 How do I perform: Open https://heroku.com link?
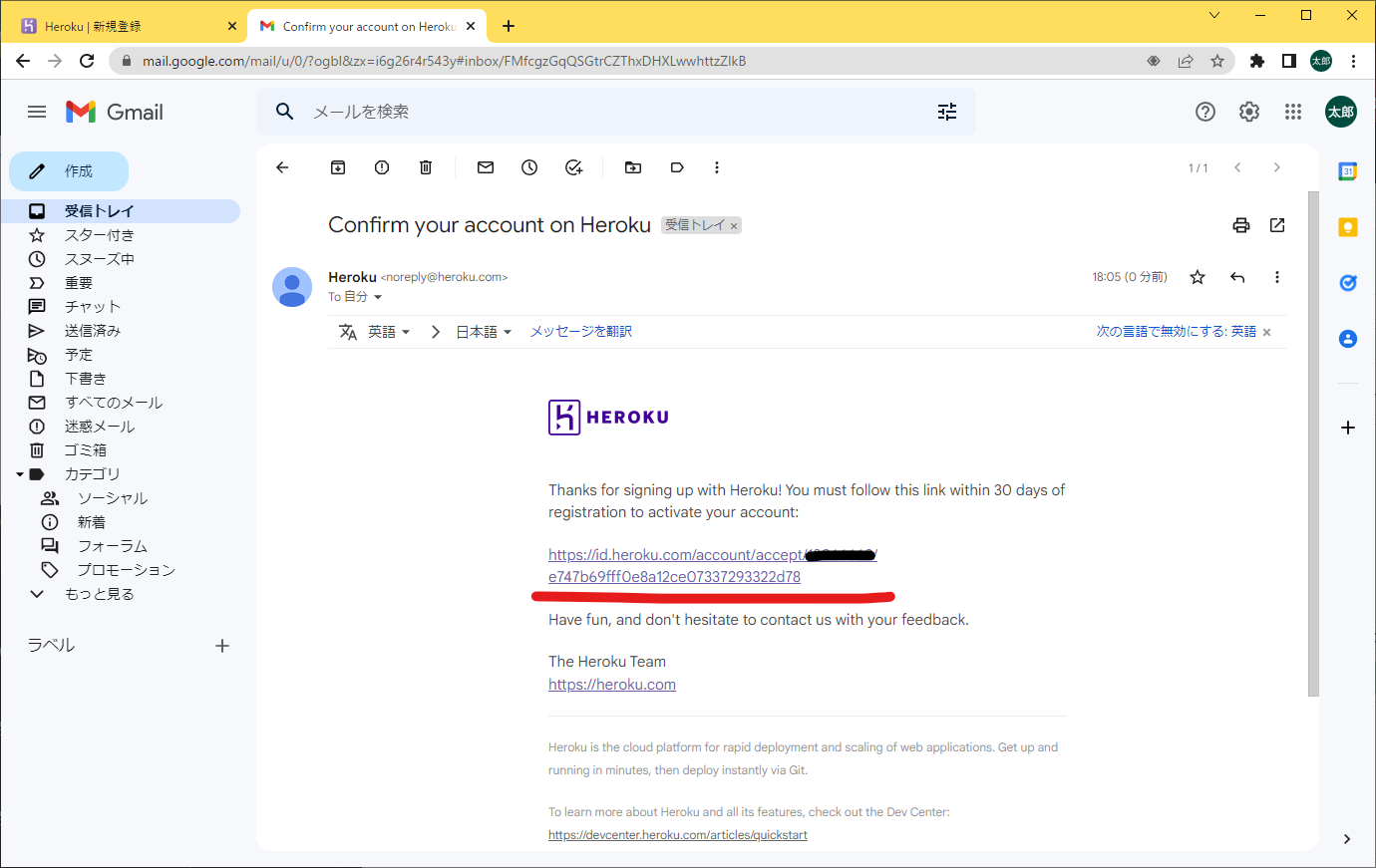pos(612,685)
